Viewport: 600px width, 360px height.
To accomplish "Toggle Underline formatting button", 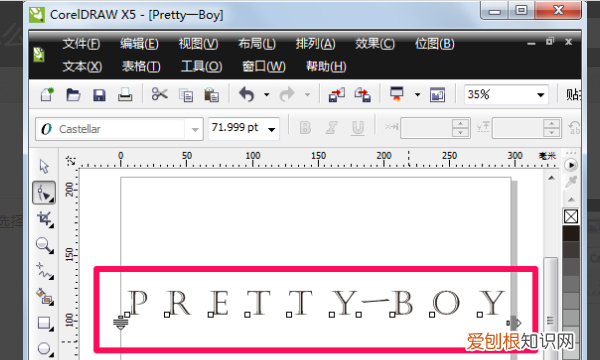I will (357, 128).
